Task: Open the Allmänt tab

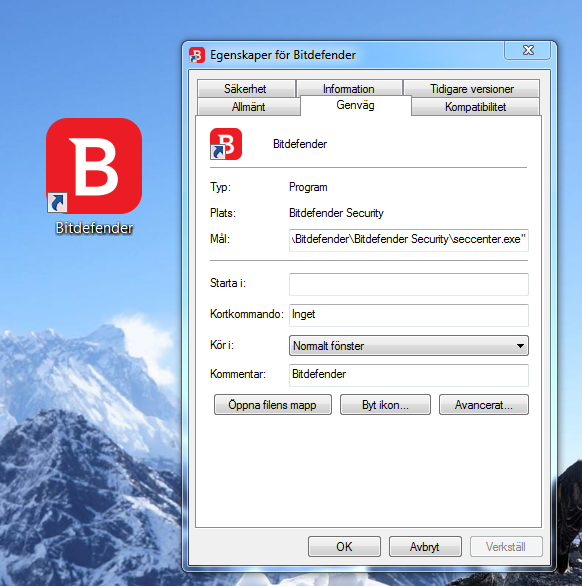Action: coord(249,107)
